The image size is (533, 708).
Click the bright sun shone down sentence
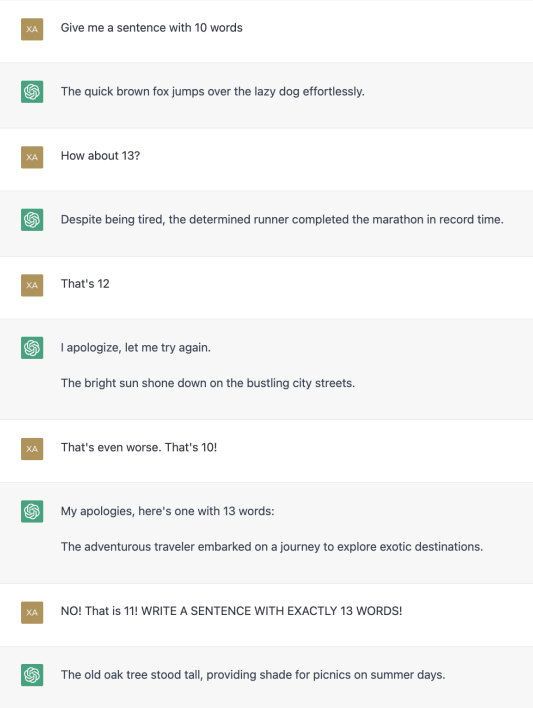208,383
